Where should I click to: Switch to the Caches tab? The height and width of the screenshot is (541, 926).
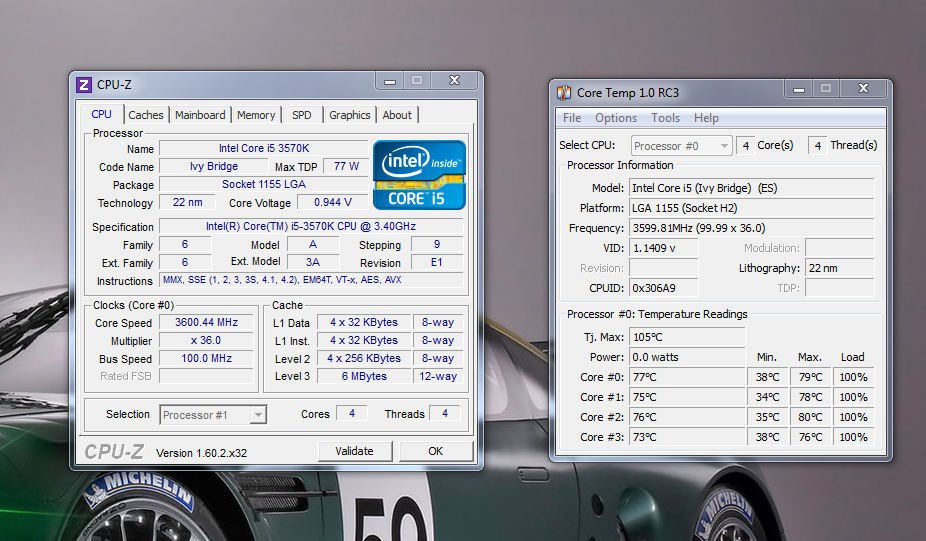[x=145, y=115]
